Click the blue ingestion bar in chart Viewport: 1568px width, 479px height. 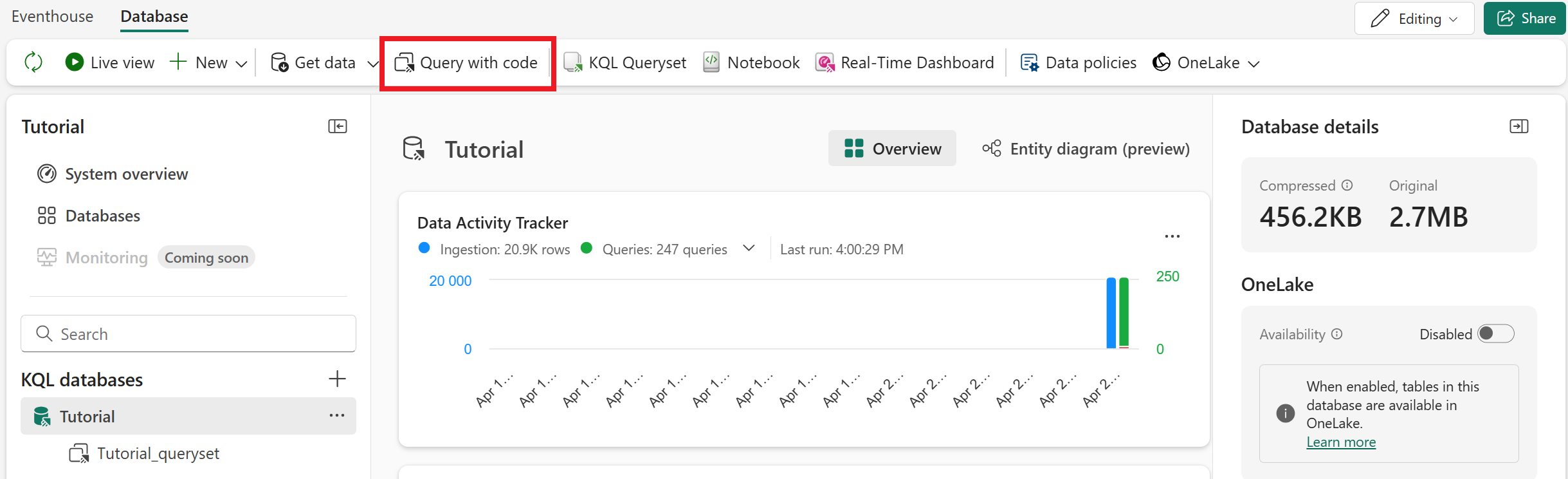pyautogui.click(x=1111, y=313)
